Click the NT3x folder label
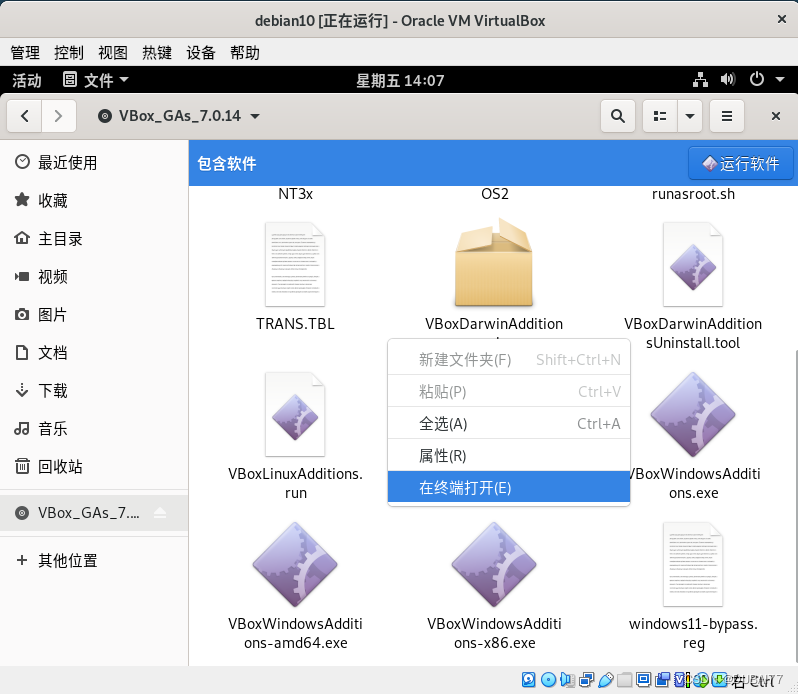The height and width of the screenshot is (694, 798). (295, 194)
